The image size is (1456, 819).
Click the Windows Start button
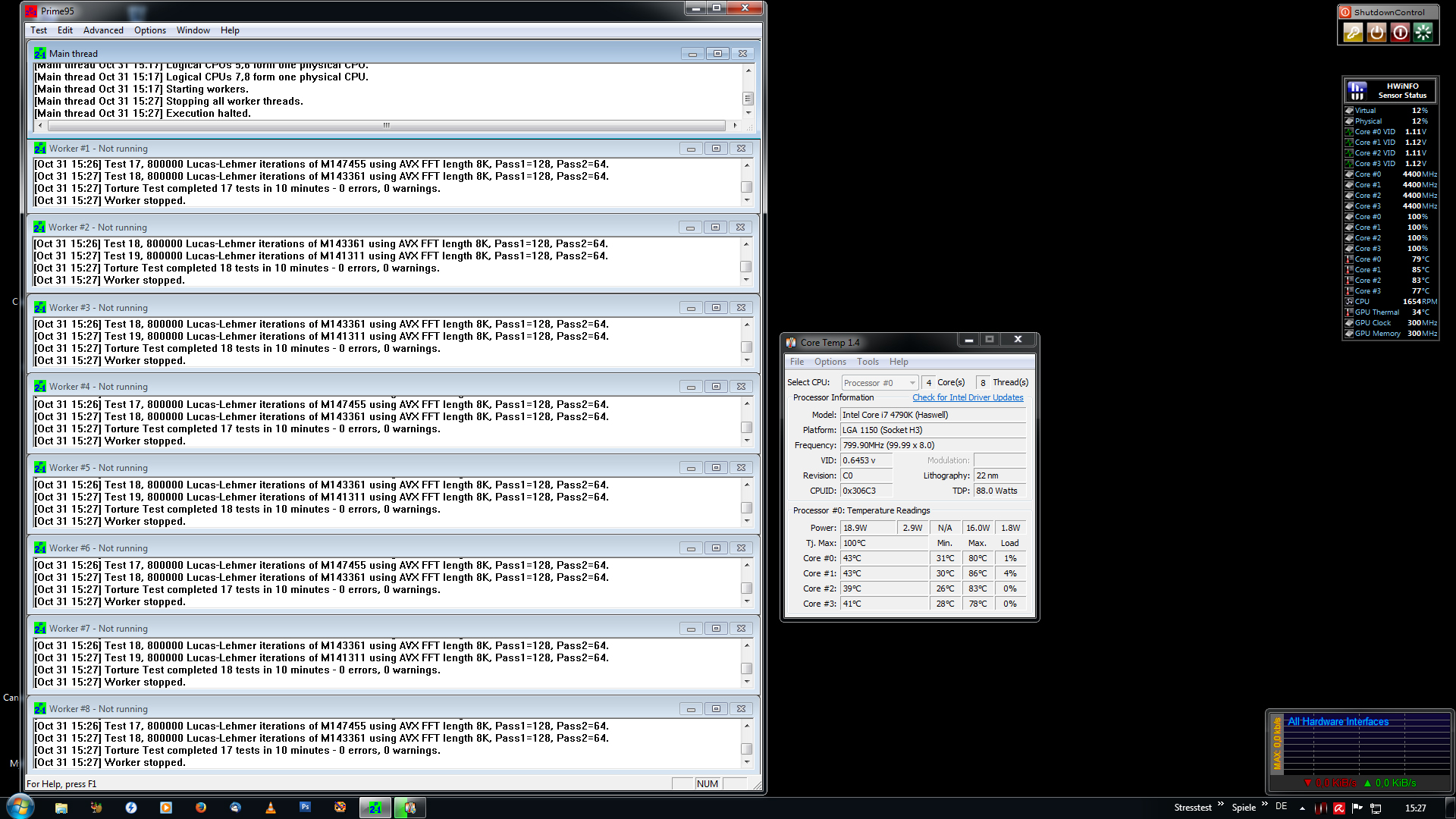coord(20,806)
